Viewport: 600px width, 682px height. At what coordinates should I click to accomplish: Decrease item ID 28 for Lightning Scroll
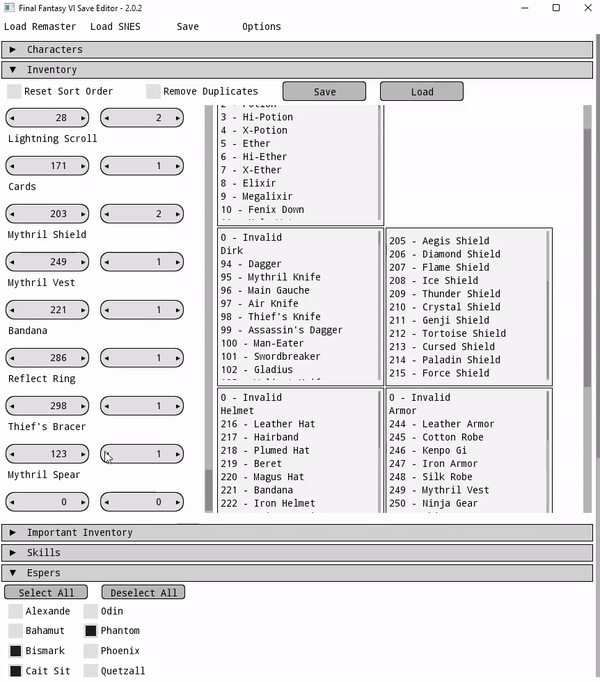12,118
